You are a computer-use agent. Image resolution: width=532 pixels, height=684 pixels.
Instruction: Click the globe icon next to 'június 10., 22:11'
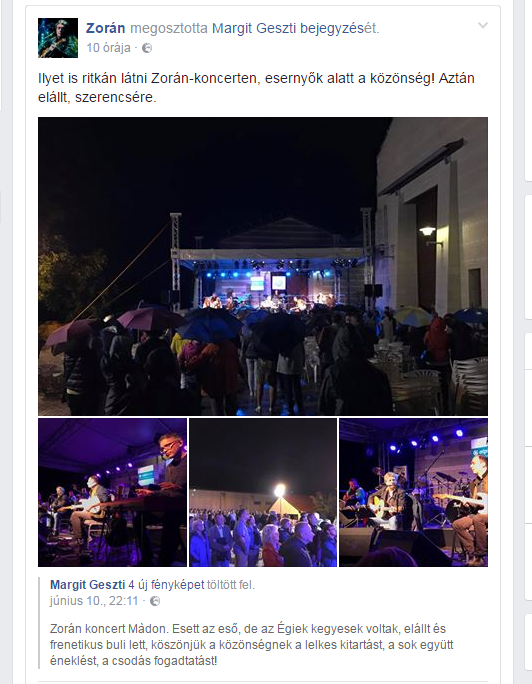[155, 602]
